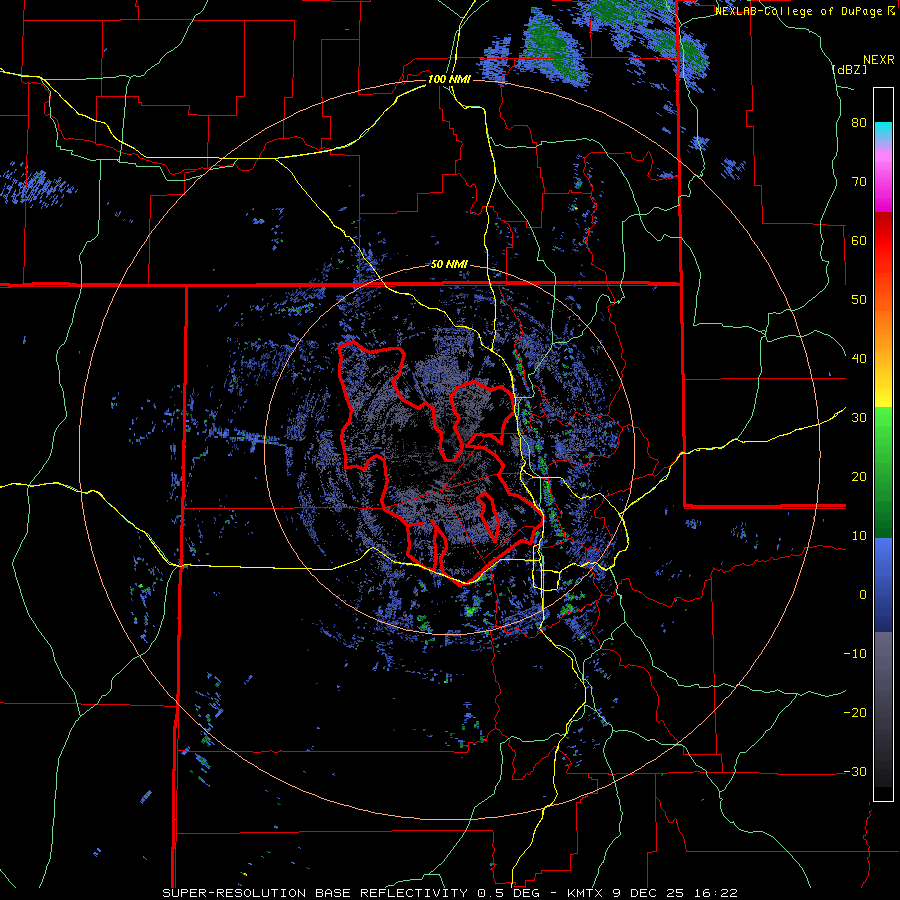Click the blue band of color scale

(883, 585)
